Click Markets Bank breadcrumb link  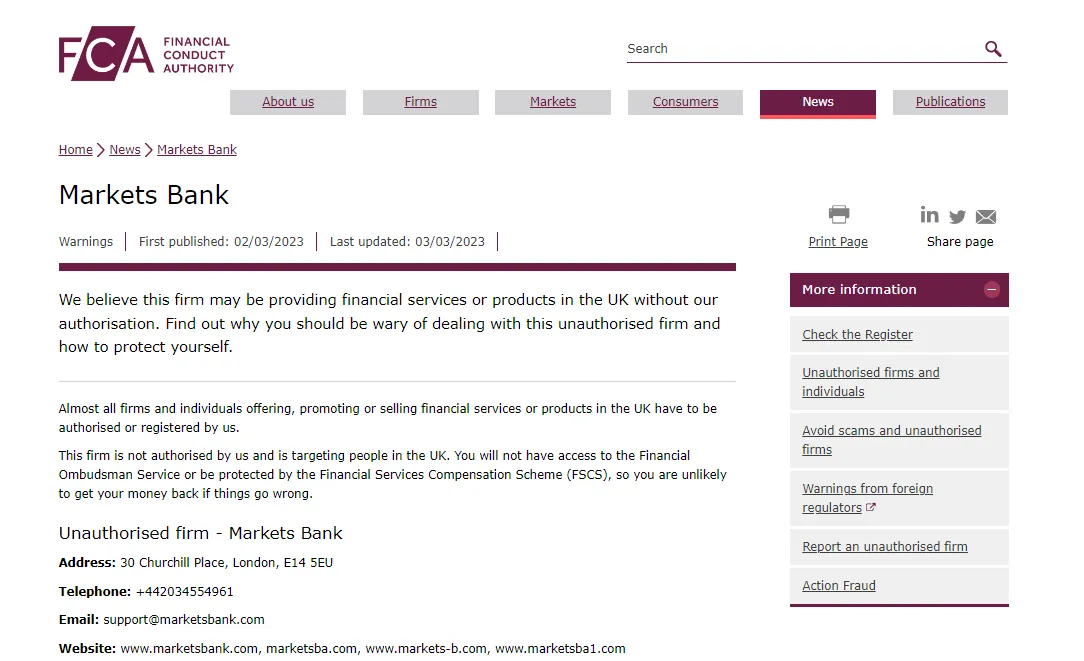pos(196,149)
